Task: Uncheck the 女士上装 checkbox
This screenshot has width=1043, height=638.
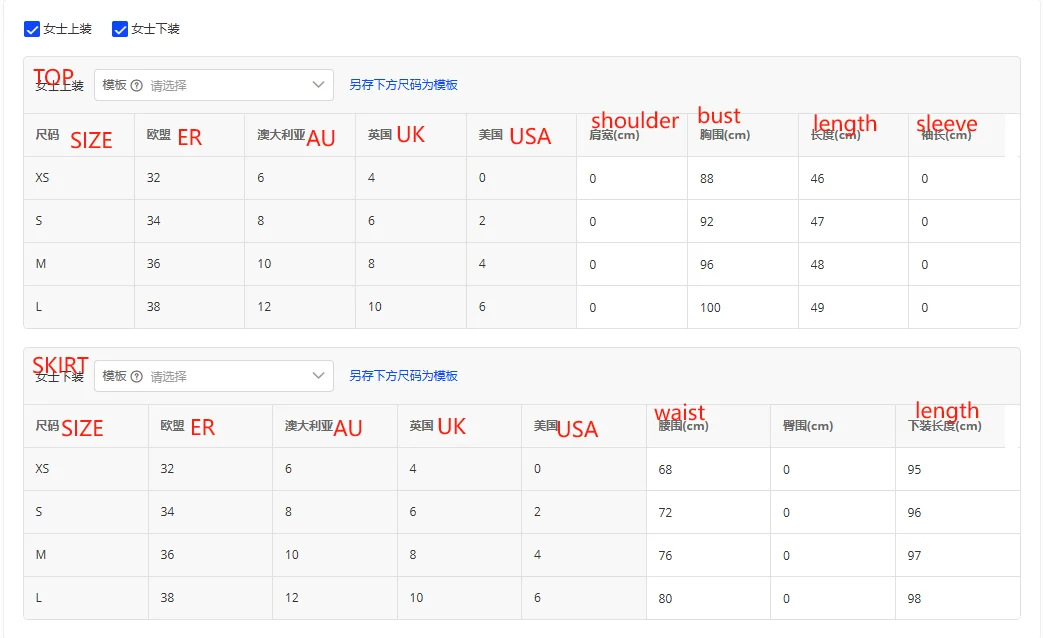Action: point(32,29)
